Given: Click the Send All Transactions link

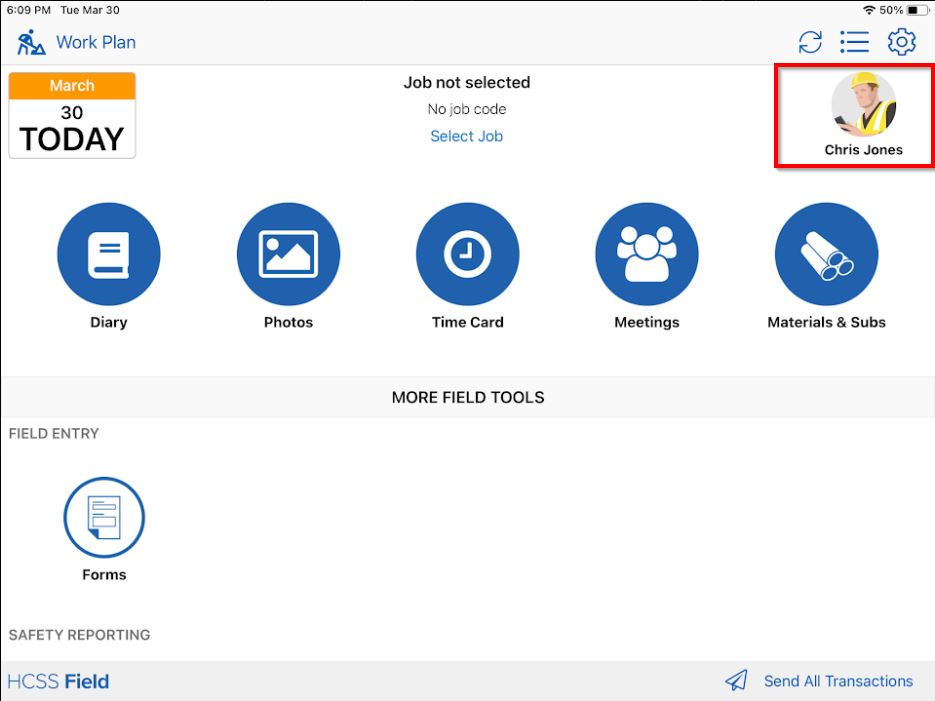Looking at the screenshot, I should [x=838, y=681].
